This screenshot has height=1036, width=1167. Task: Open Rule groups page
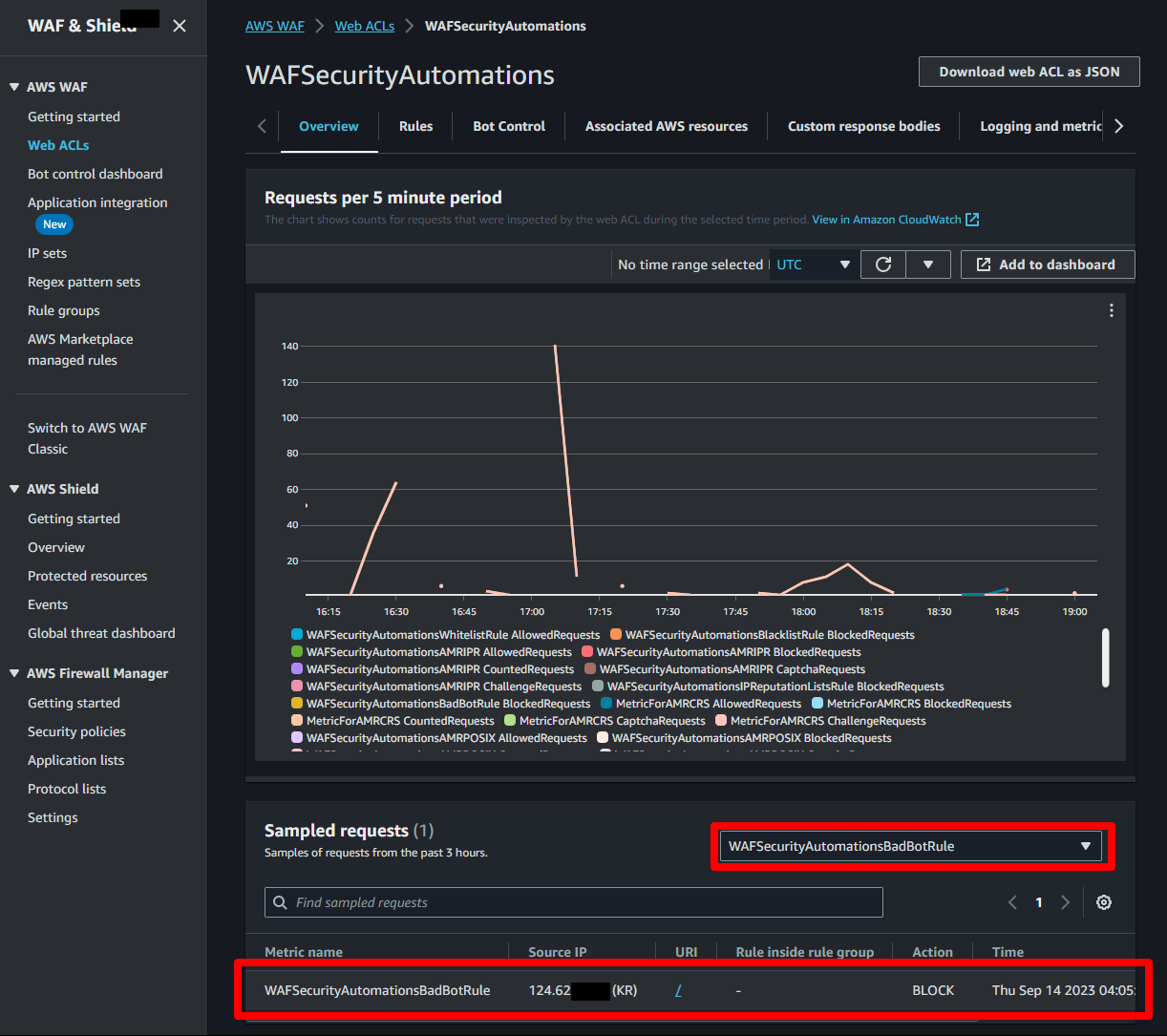(x=64, y=310)
